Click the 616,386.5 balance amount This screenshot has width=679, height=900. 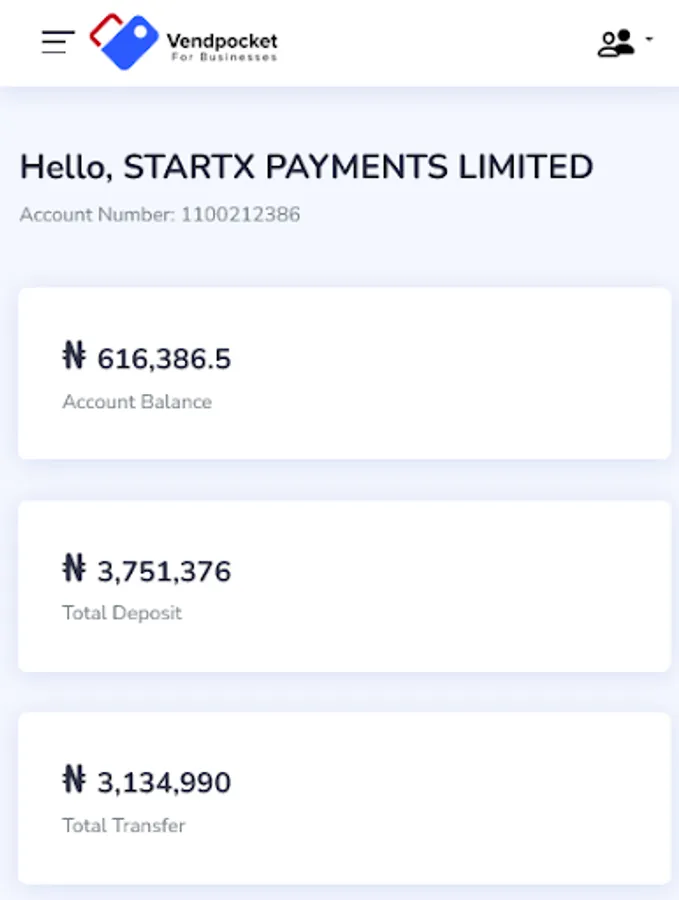coord(164,358)
